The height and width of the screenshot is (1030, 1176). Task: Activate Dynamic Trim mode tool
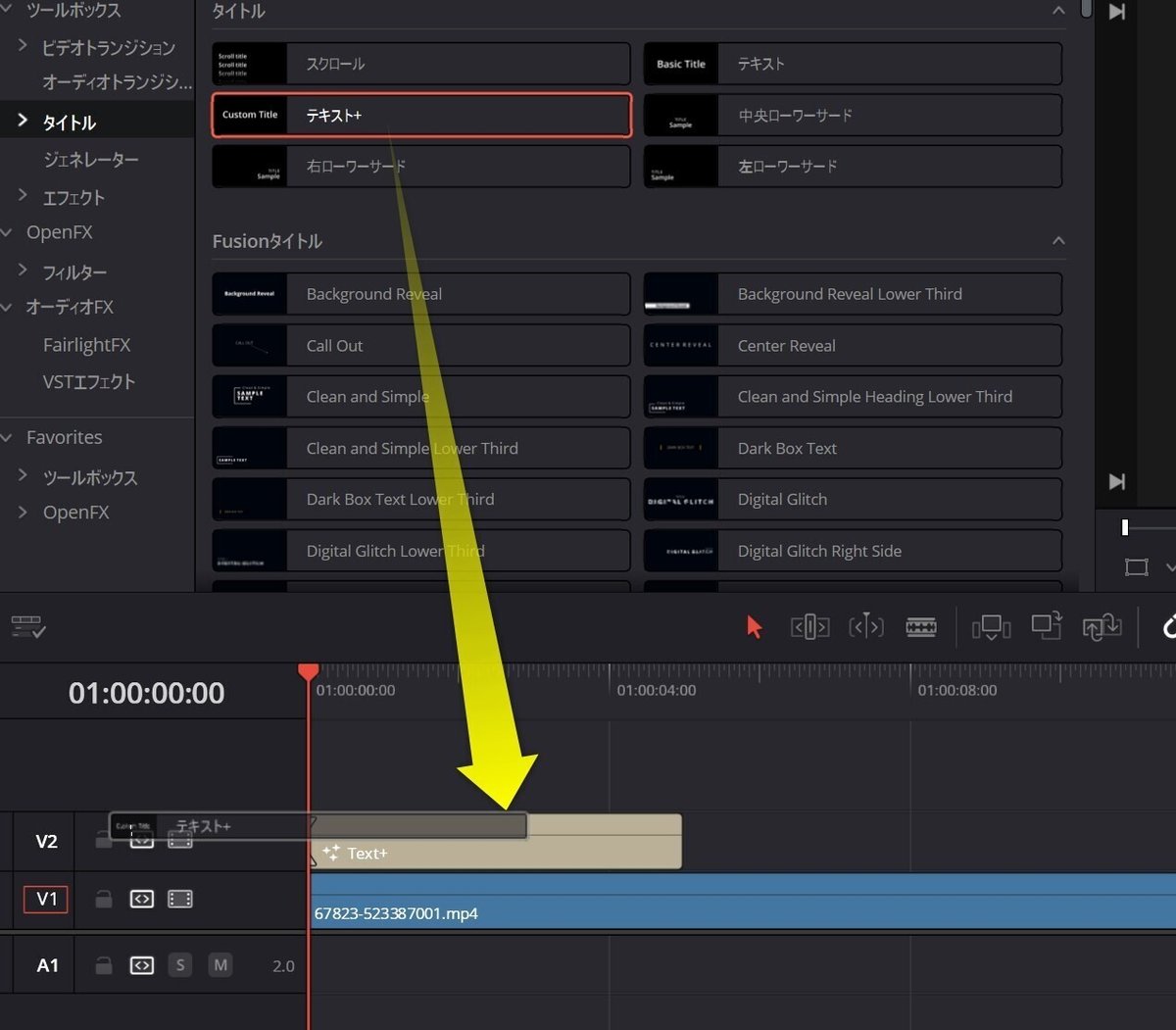(x=866, y=626)
